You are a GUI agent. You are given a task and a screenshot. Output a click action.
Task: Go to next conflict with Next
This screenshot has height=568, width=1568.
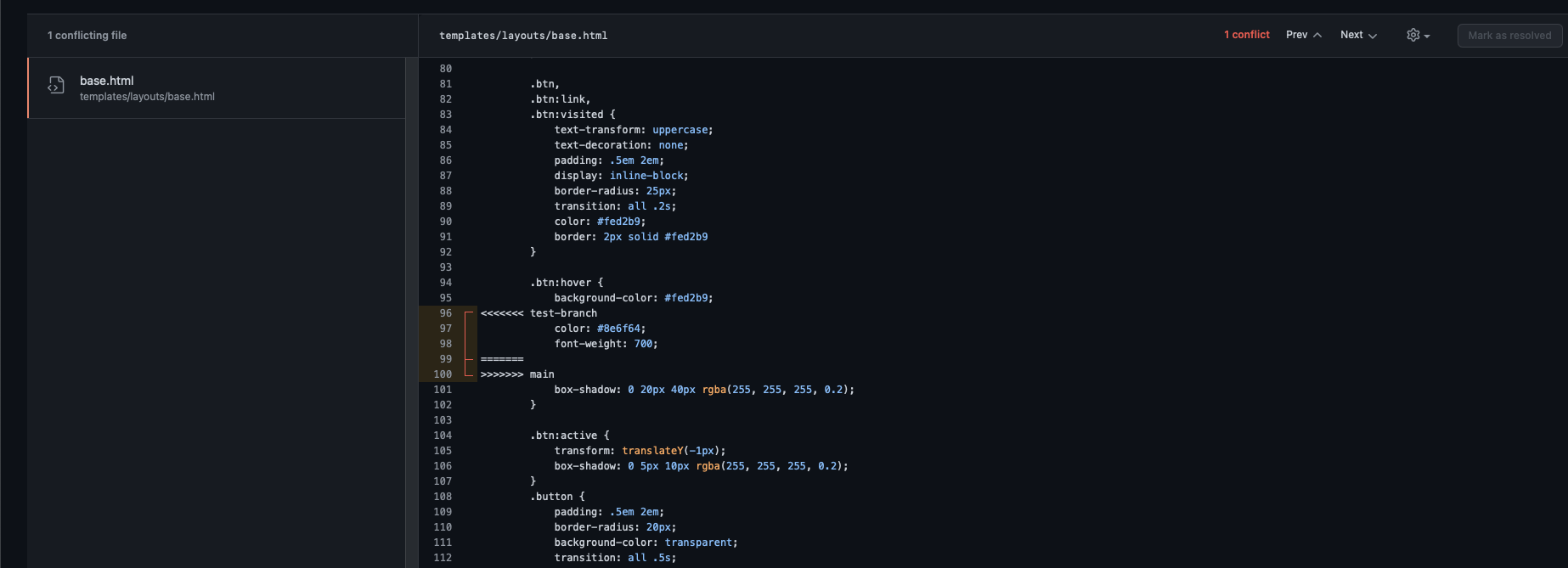coord(1358,35)
